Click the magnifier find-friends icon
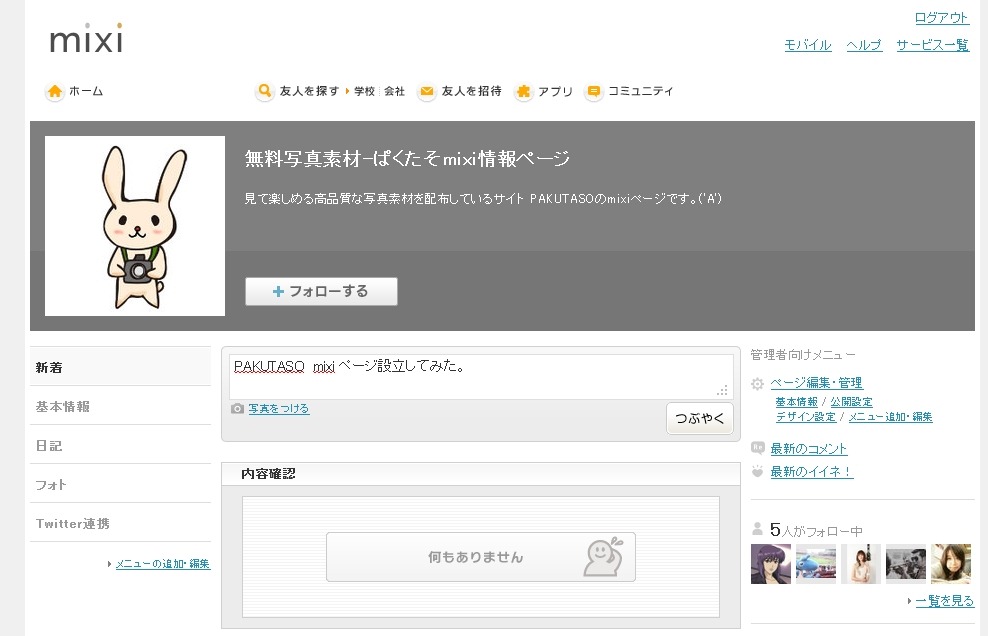 [265, 91]
